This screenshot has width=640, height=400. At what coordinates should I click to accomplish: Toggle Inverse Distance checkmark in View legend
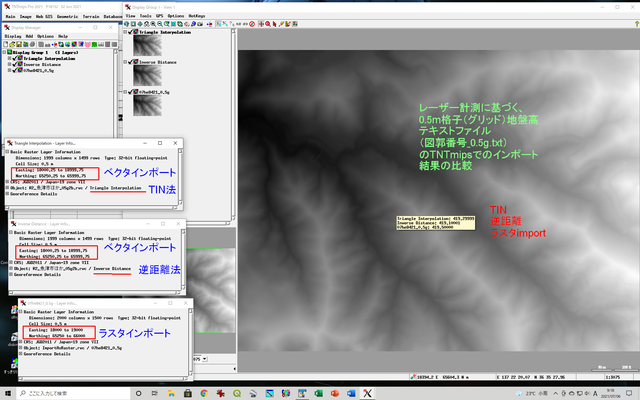131,62
